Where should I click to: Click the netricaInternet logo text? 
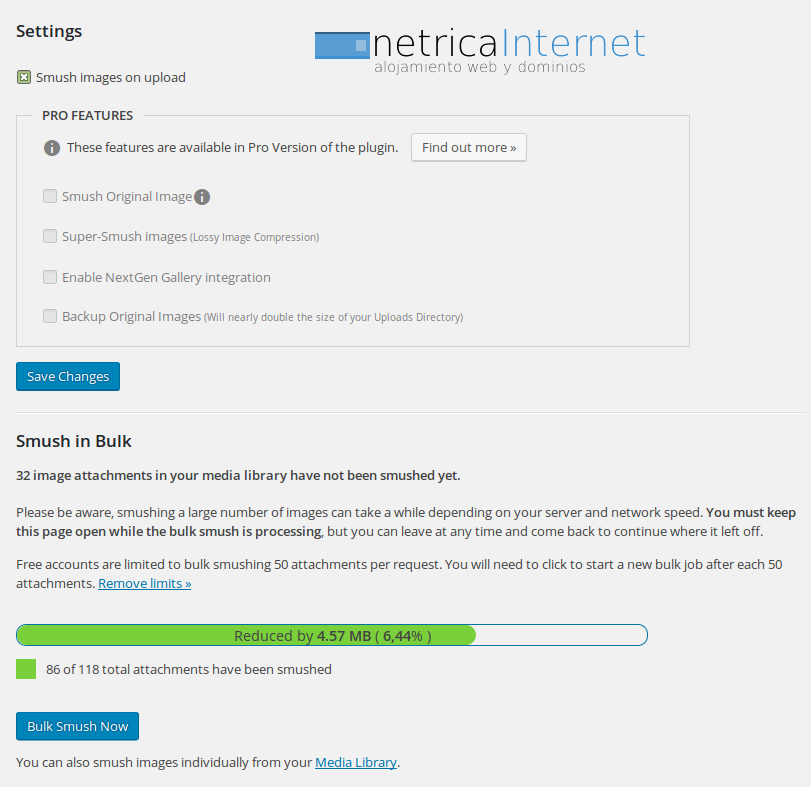[508, 43]
